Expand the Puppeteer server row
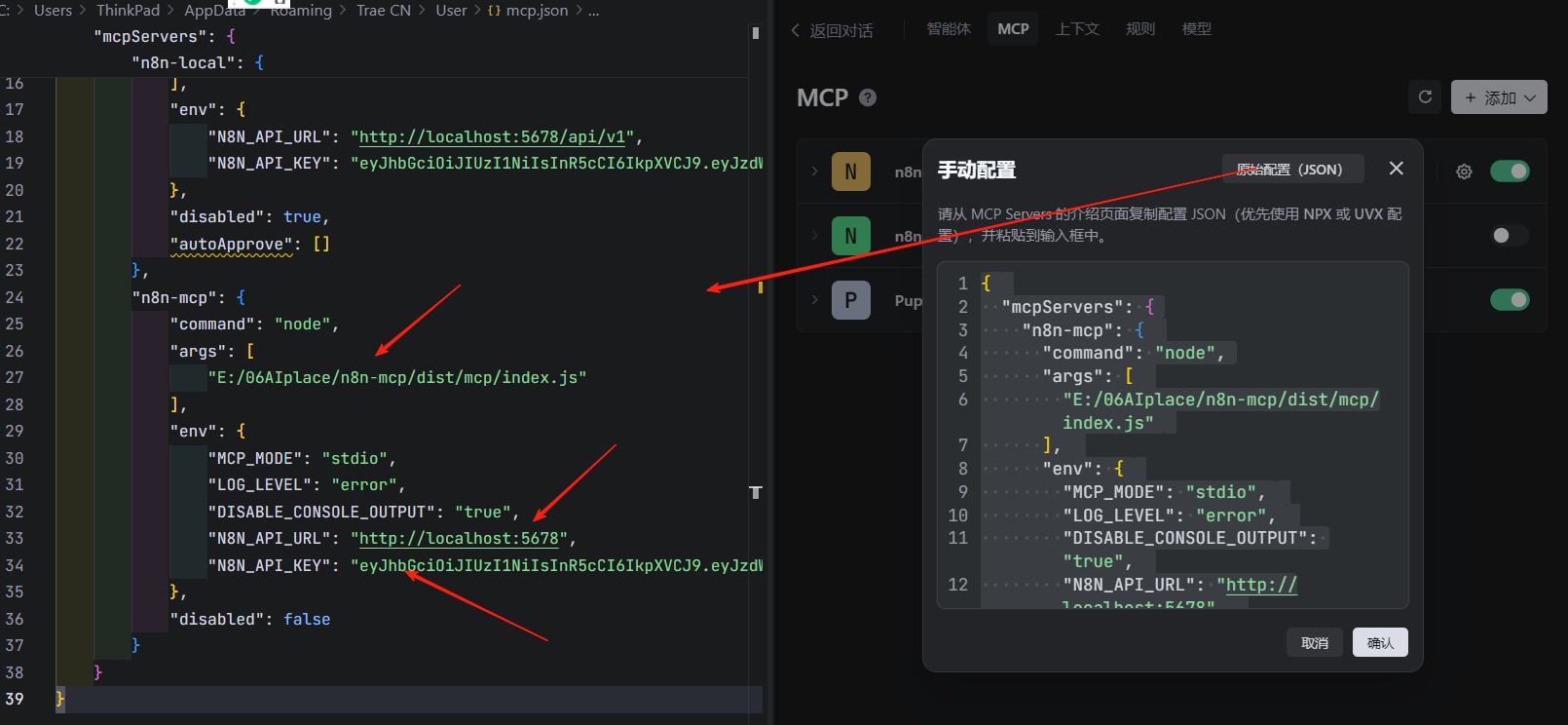 (814, 300)
